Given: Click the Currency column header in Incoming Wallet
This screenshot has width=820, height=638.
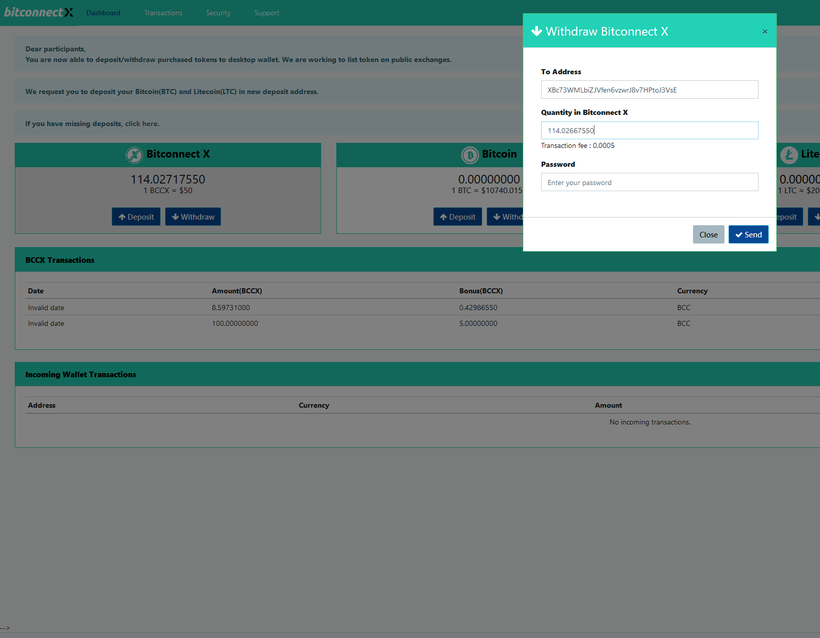Looking at the screenshot, I should [314, 405].
